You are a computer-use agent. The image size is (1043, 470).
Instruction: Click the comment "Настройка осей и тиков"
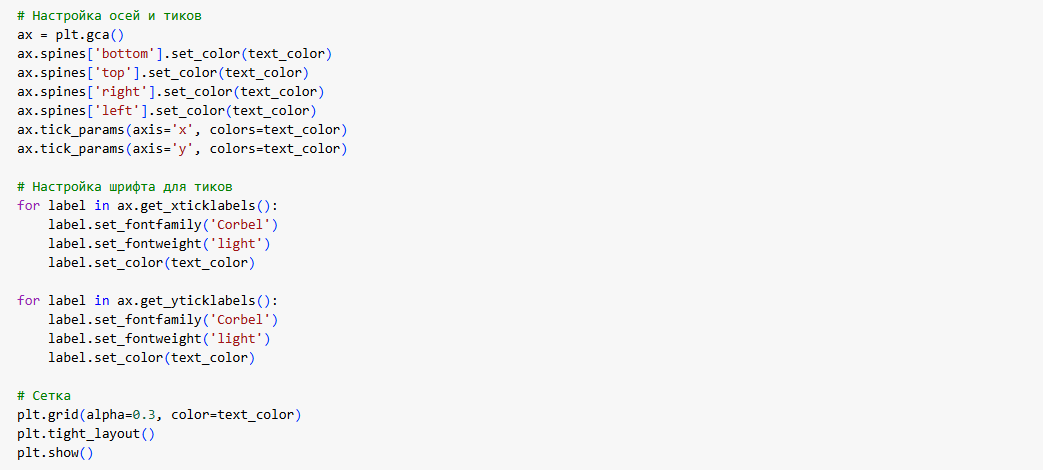point(117,15)
